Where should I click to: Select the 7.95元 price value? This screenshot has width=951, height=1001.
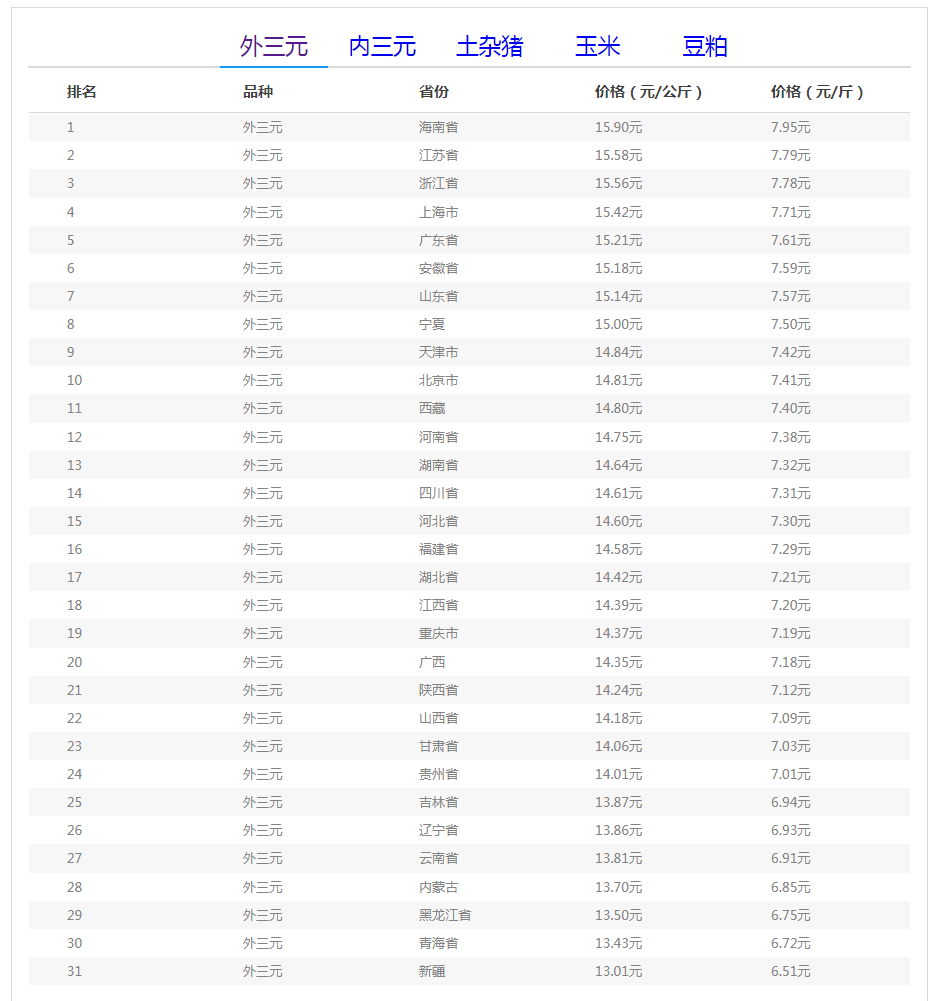point(791,127)
